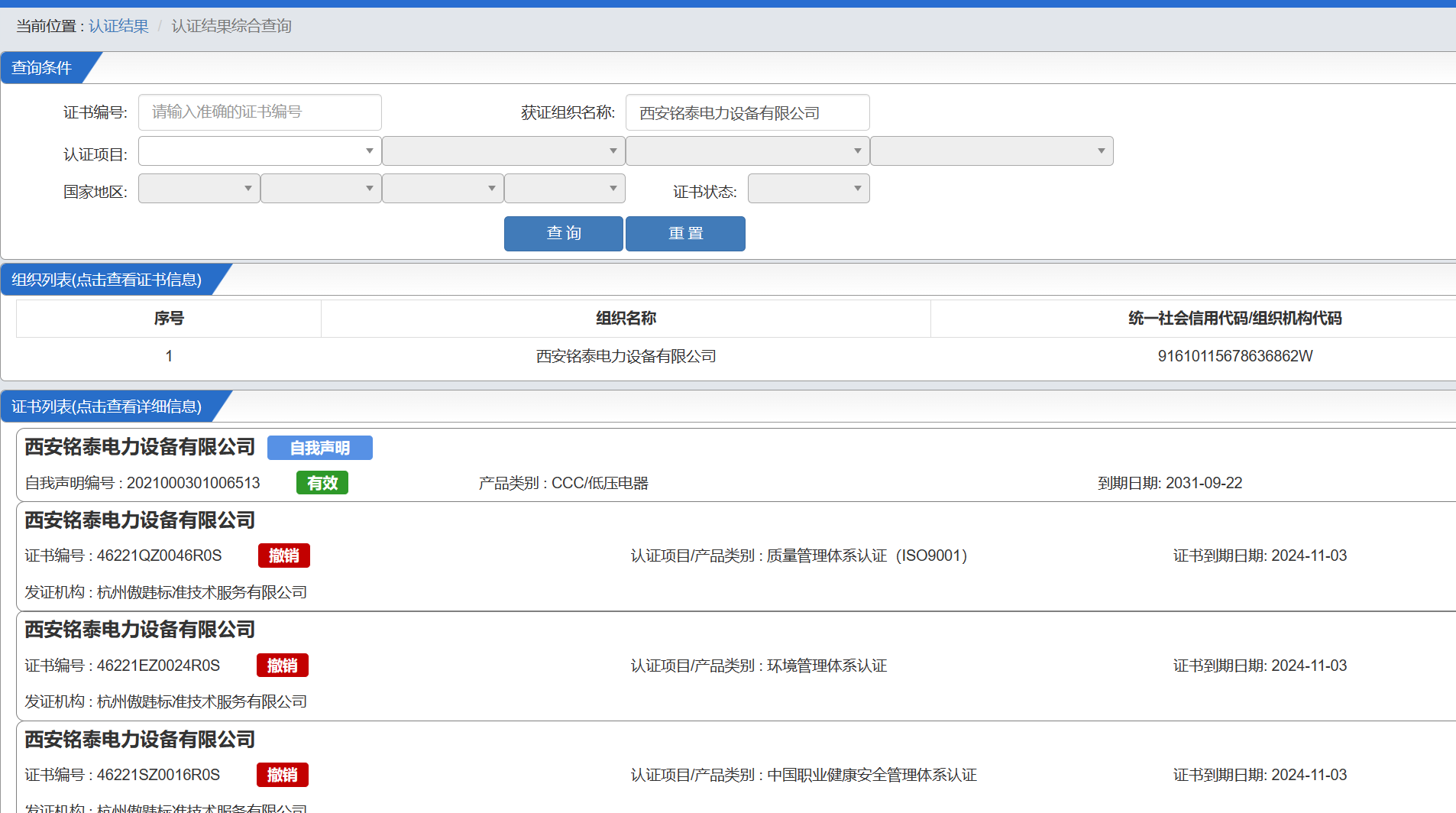This screenshot has width=1456, height=813.
Task: Open the 认证结果 breadcrumb link
Action: click(x=118, y=26)
